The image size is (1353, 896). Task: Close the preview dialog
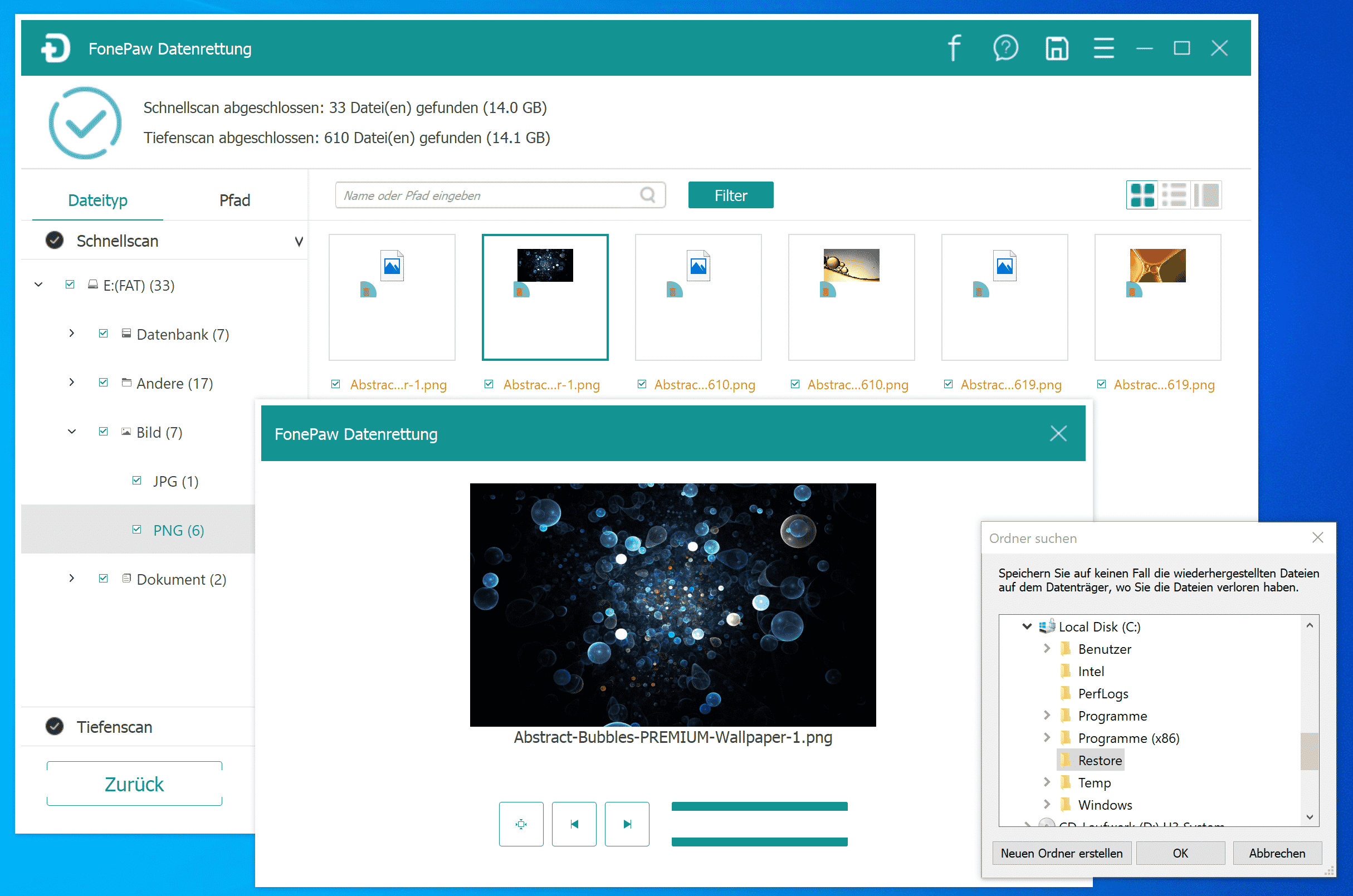tap(1059, 434)
